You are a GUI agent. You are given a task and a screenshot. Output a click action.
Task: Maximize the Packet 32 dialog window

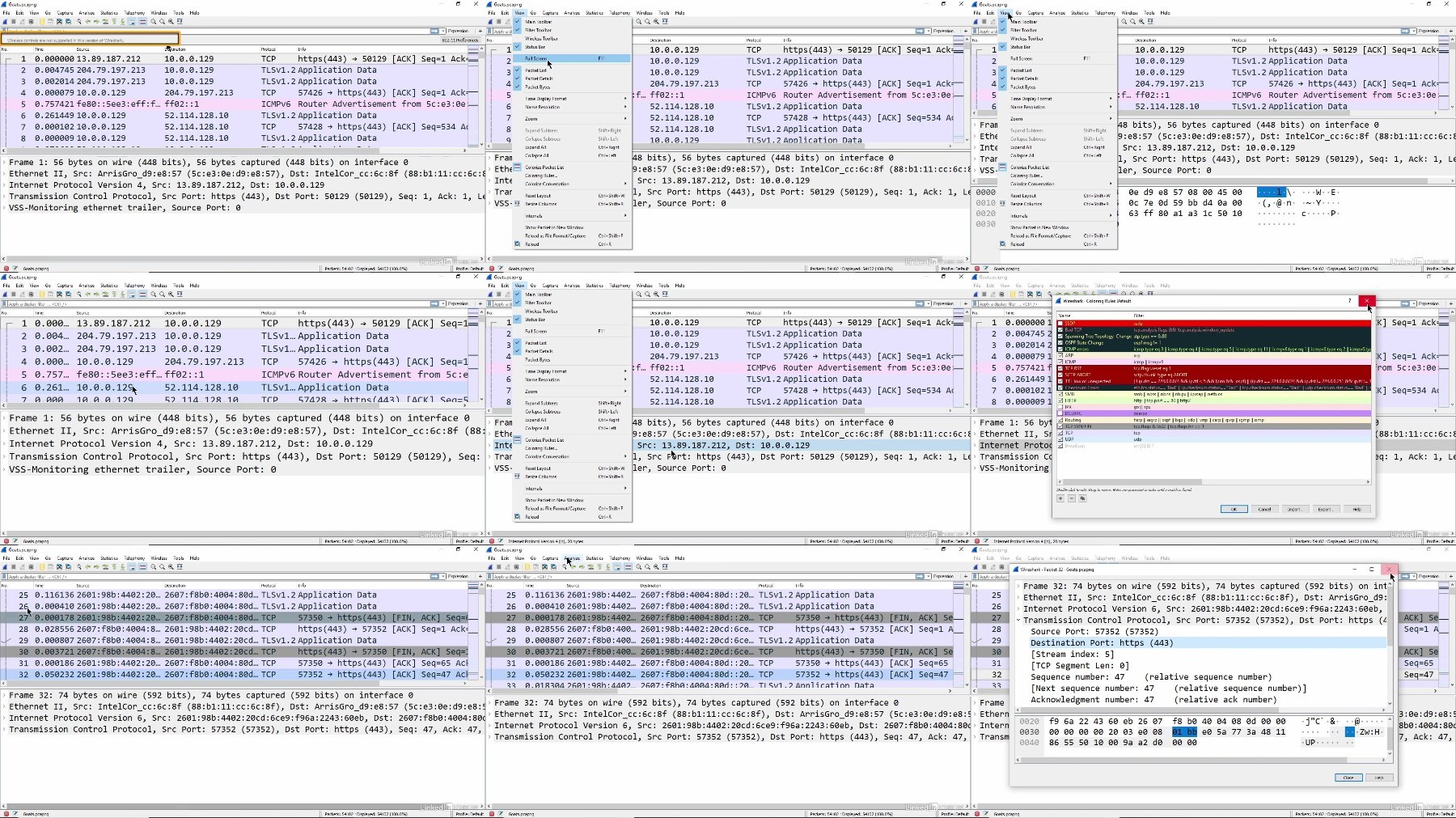(1371, 570)
